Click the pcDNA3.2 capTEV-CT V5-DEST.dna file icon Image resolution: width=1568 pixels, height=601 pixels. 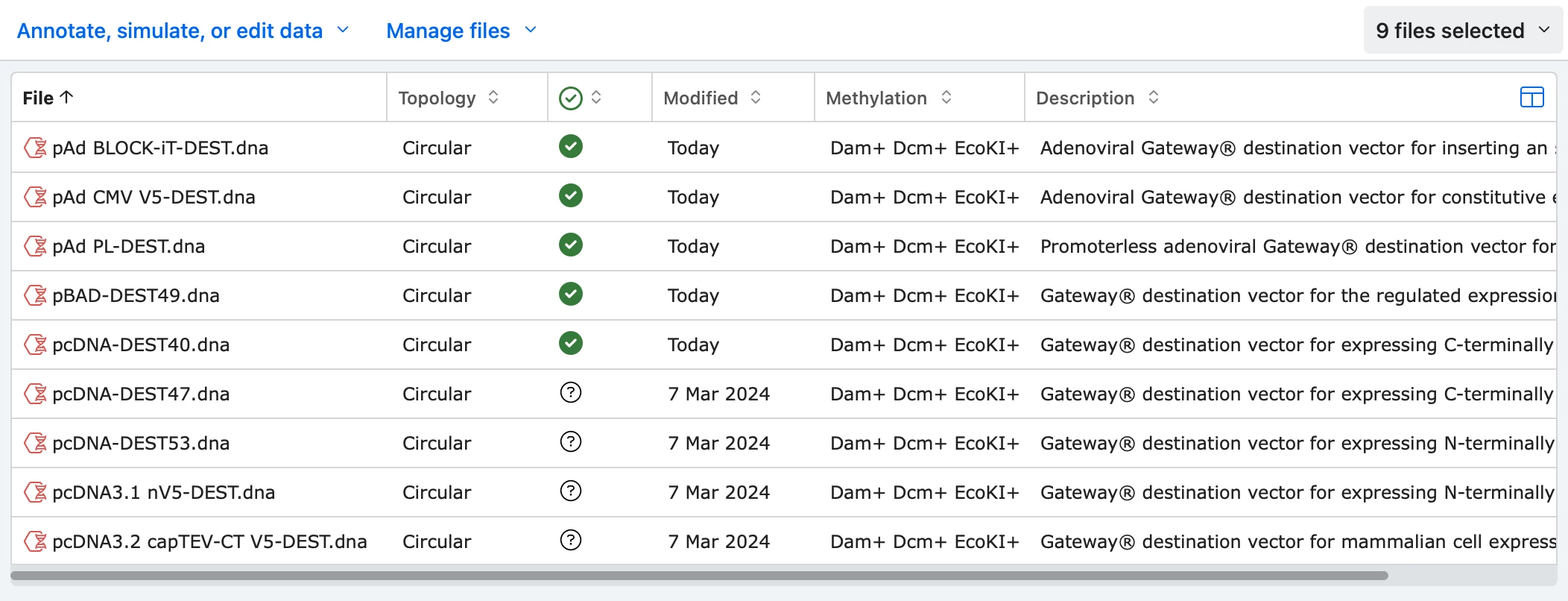click(x=35, y=541)
